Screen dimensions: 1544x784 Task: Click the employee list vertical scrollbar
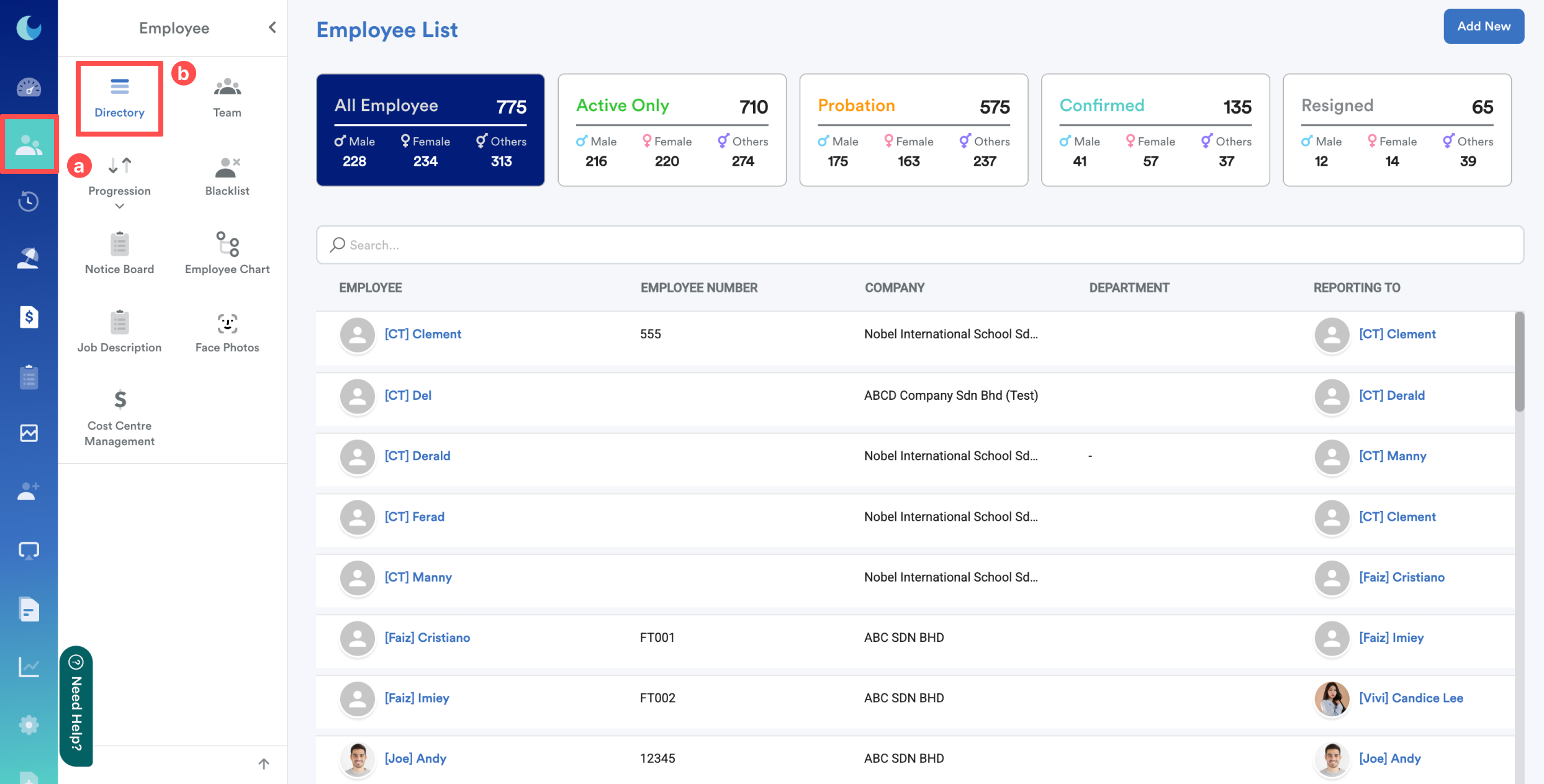point(1519,361)
